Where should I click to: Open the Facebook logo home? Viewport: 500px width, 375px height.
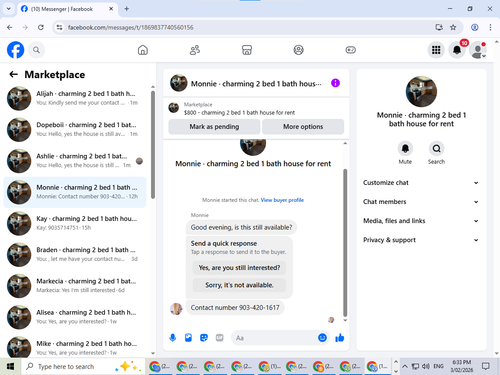pos(15,50)
